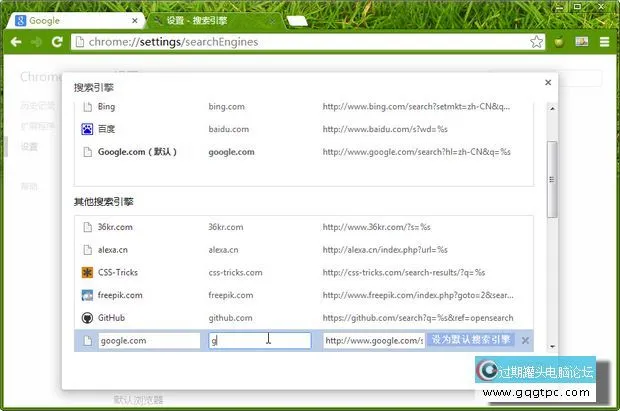Select the Bing search engine row
Viewport: 620px width, 411px height.
coord(304,106)
